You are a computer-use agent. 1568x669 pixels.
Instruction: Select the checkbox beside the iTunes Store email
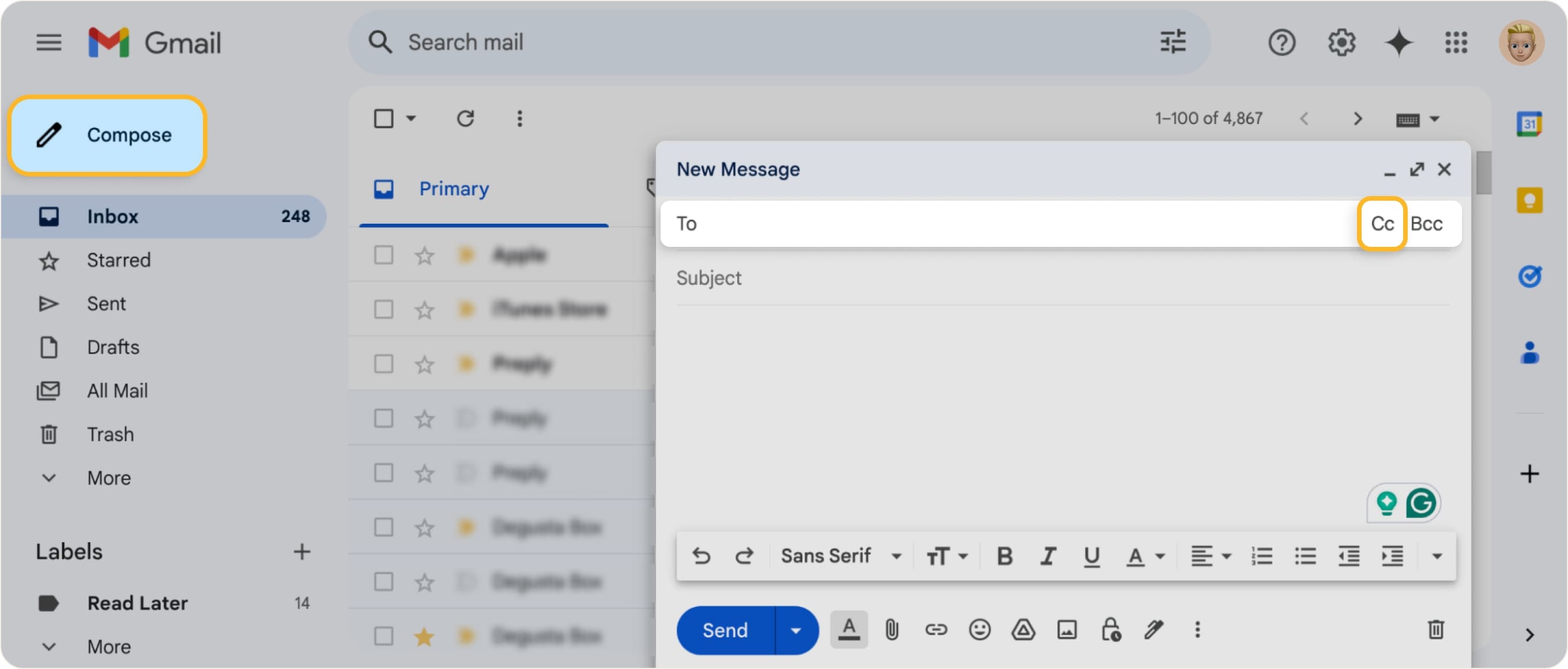[383, 309]
